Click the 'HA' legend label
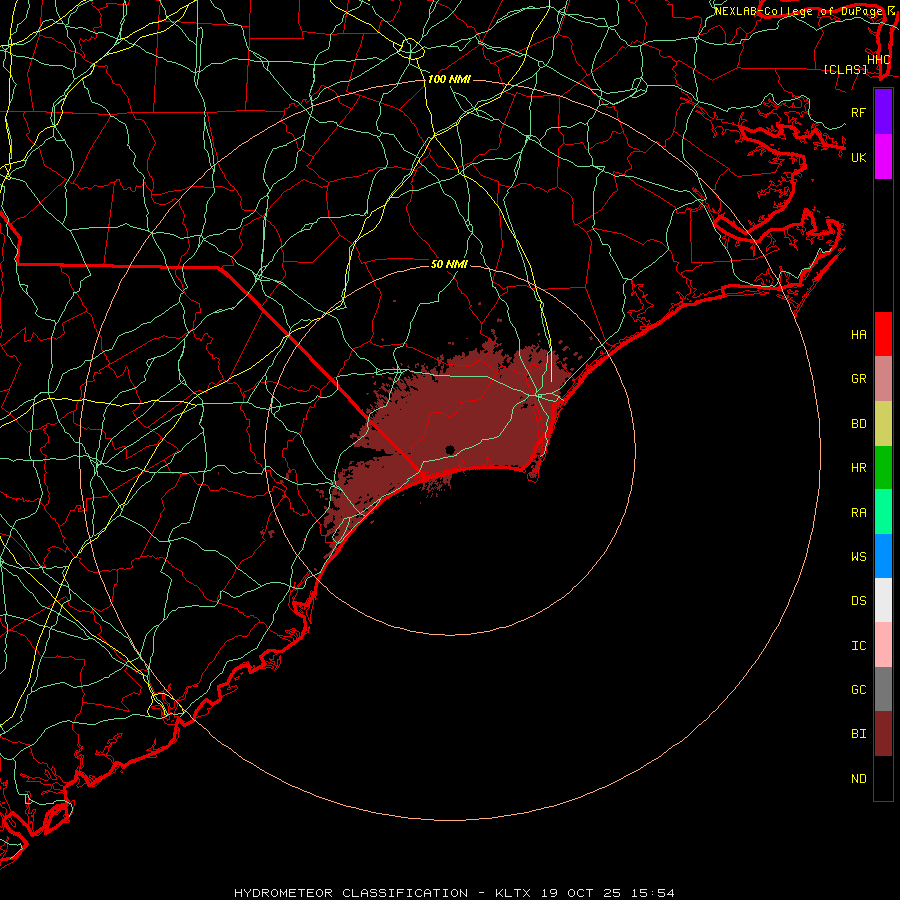Image resolution: width=900 pixels, height=900 pixels. (x=859, y=334)
